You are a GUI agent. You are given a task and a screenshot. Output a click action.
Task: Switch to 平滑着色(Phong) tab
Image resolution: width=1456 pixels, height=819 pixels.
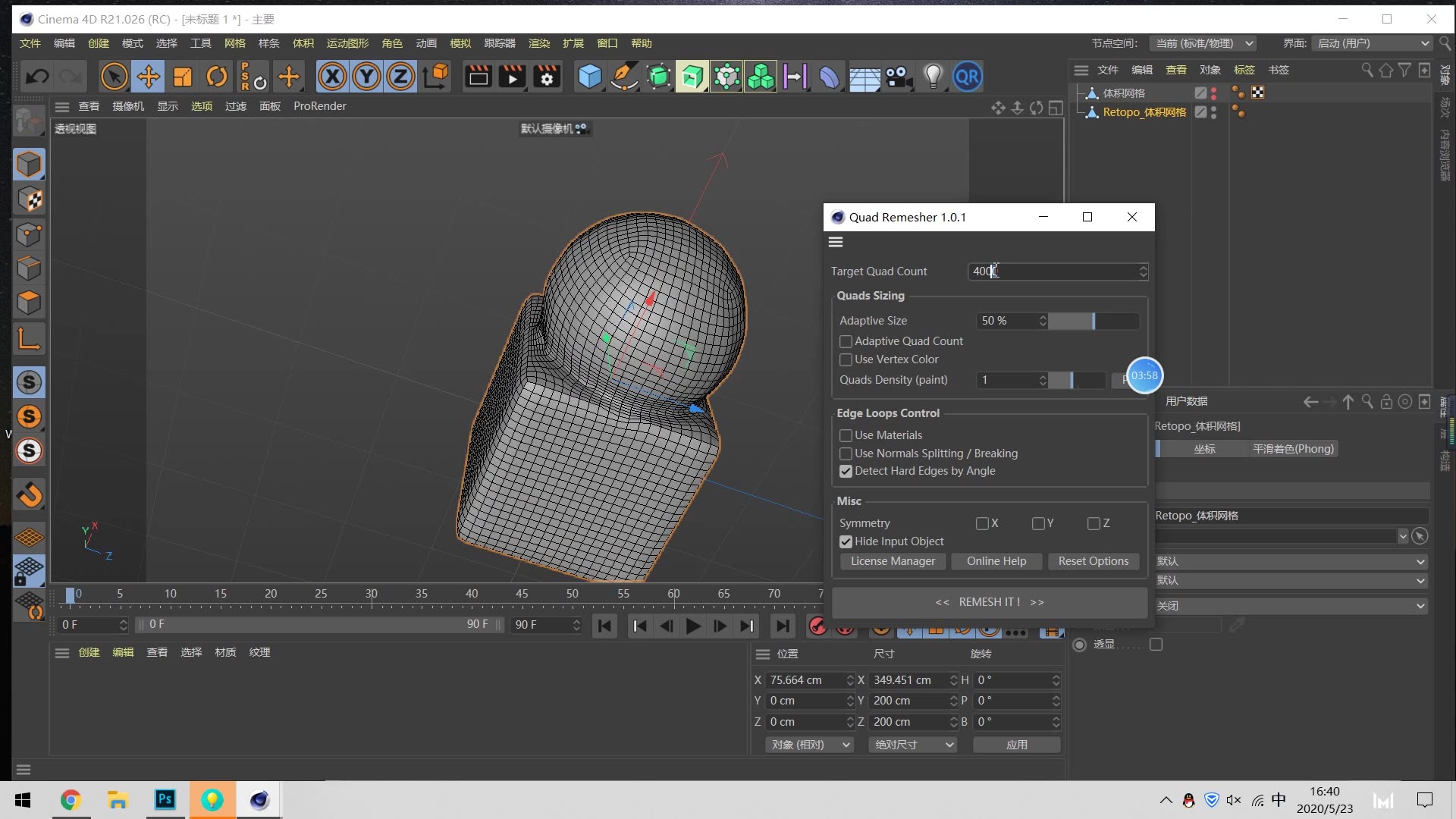pyautogui.click(x=1292, y=449)
